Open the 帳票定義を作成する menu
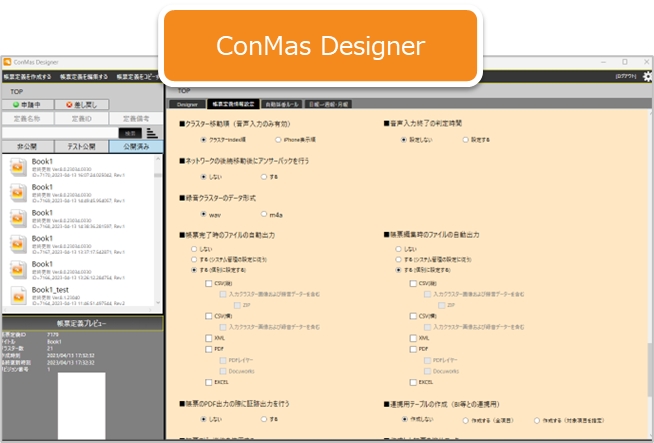This screenshot has height=443, width=654. point(28,77)
